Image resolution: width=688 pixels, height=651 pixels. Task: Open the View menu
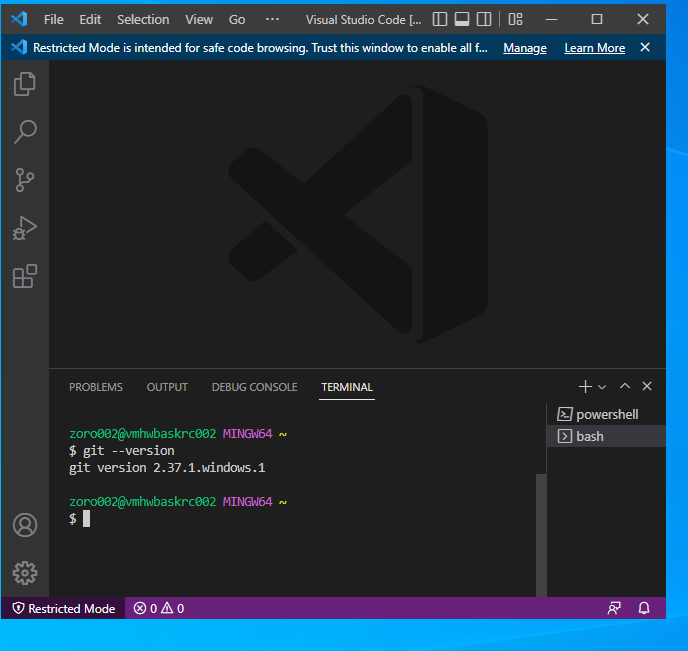pyautogui.click(x=199, y=20)
